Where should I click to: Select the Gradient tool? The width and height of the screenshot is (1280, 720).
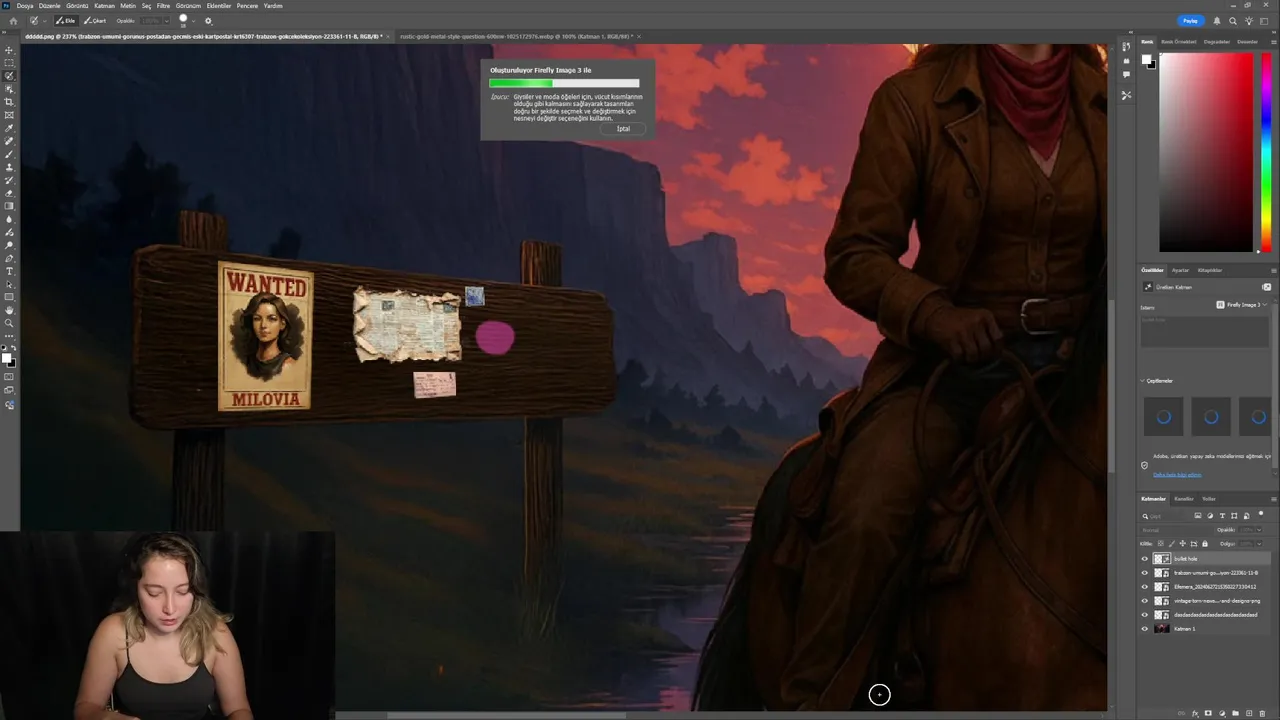9,206
